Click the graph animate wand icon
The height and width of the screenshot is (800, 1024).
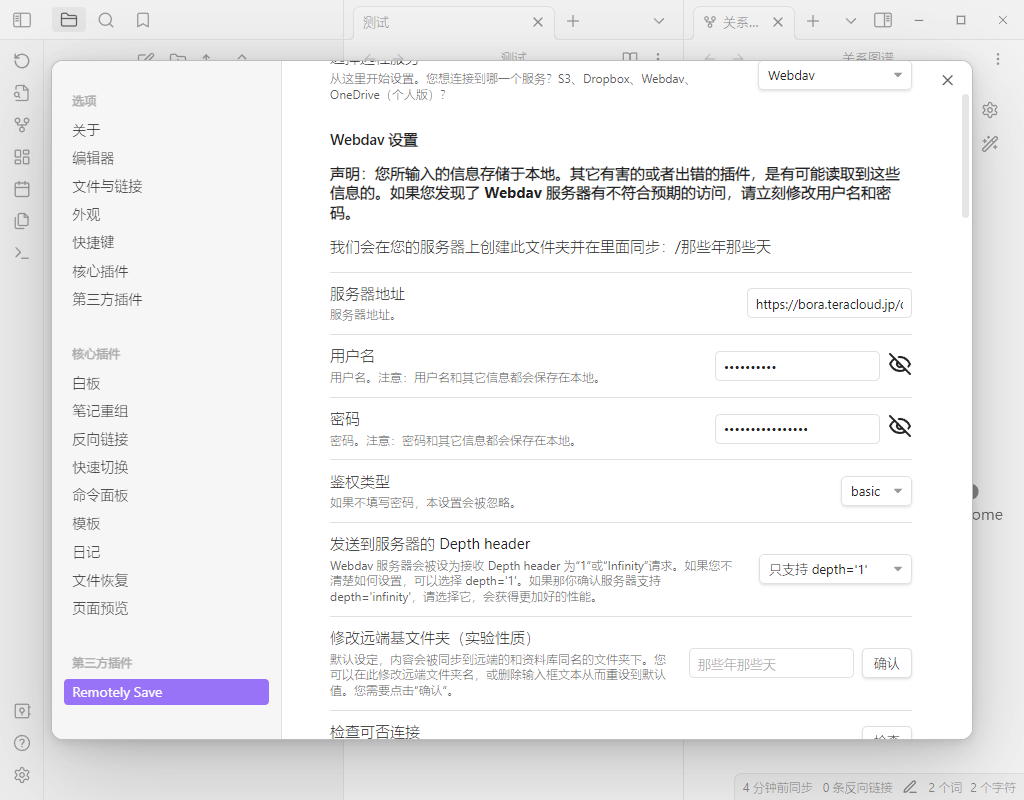990,143
